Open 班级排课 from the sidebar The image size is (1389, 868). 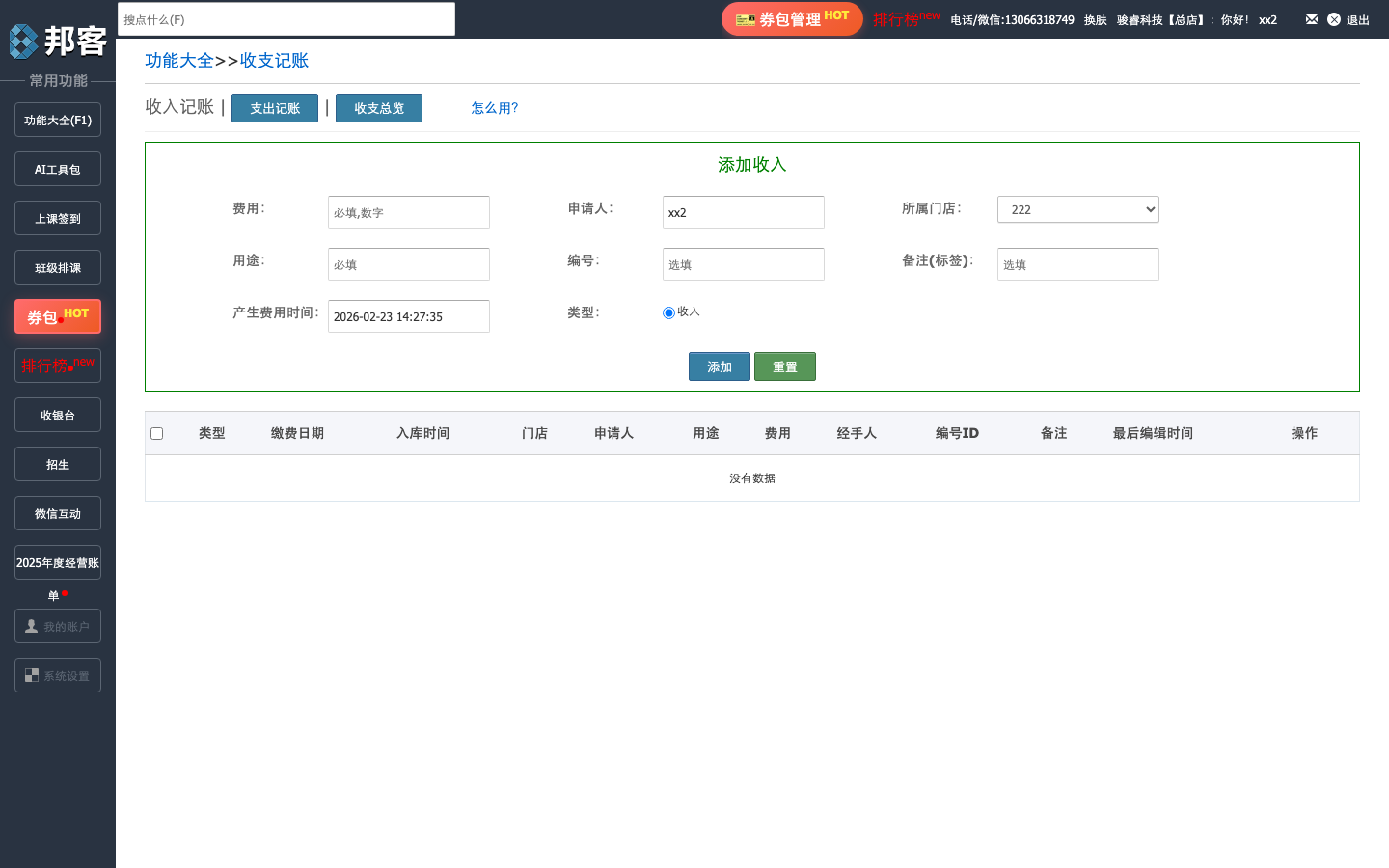point(57,266)
